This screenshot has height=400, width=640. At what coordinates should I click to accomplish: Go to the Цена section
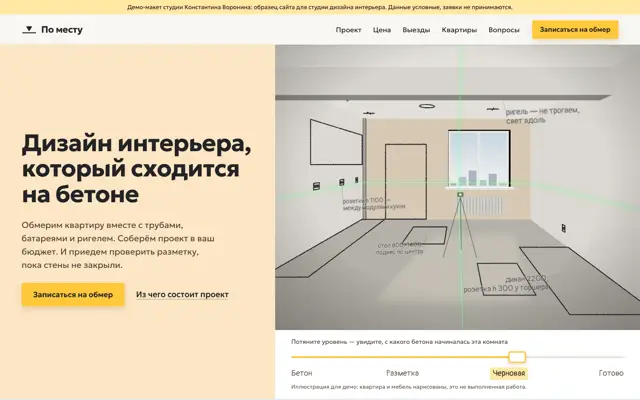point(382,30)
